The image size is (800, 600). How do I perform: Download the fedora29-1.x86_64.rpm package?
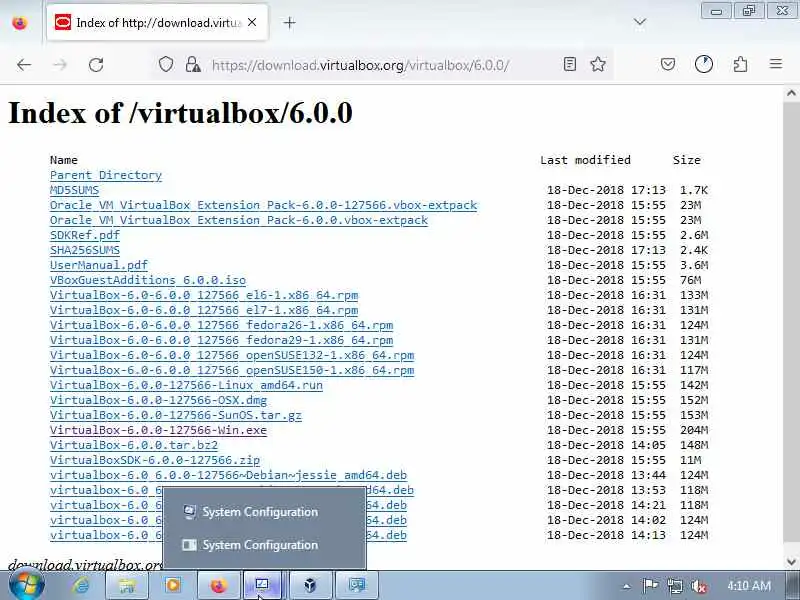coord(221,340)
